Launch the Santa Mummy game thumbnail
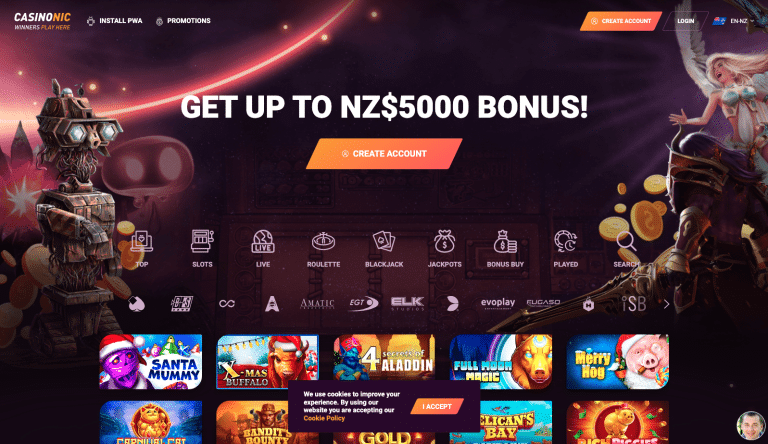The height and width of the screenshot is (444, 768). [151, 362]
